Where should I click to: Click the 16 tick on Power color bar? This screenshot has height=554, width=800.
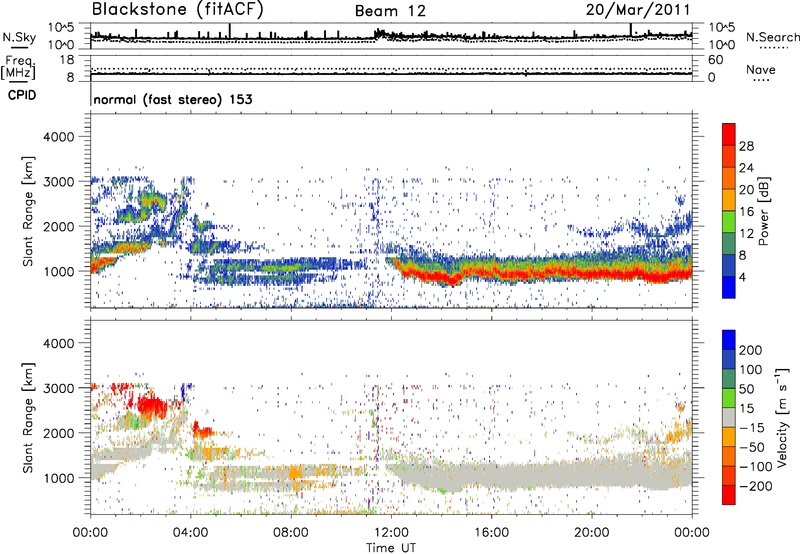point(746,212)
